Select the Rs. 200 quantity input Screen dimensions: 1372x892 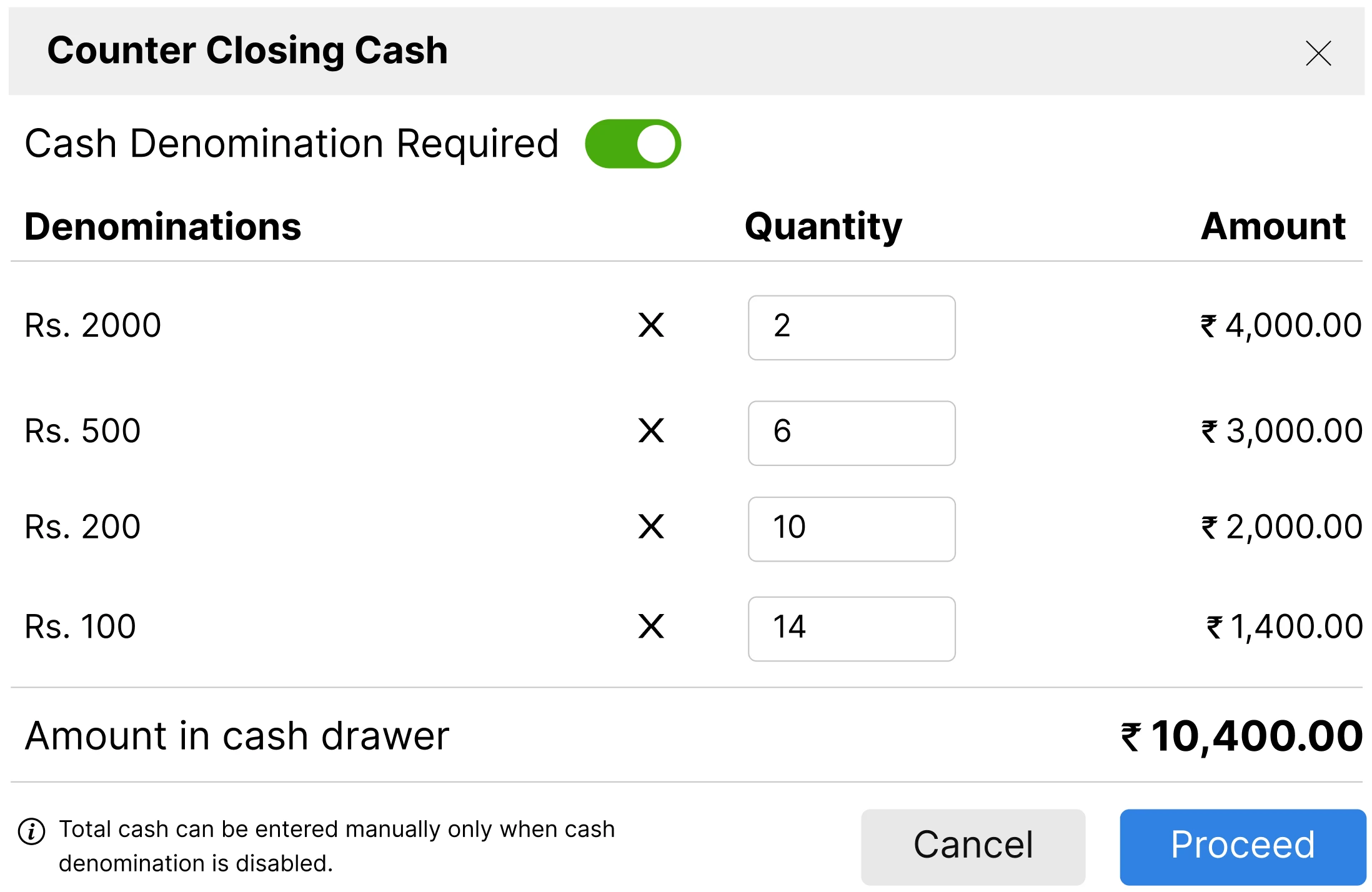(x=851, y=529)
